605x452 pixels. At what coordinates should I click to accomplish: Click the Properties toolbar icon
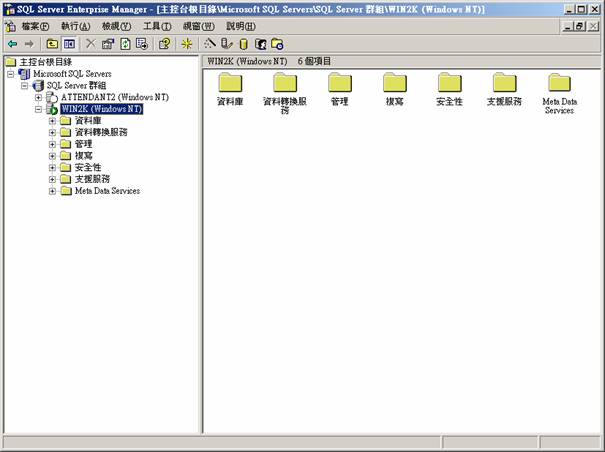(x=108, y=44)
